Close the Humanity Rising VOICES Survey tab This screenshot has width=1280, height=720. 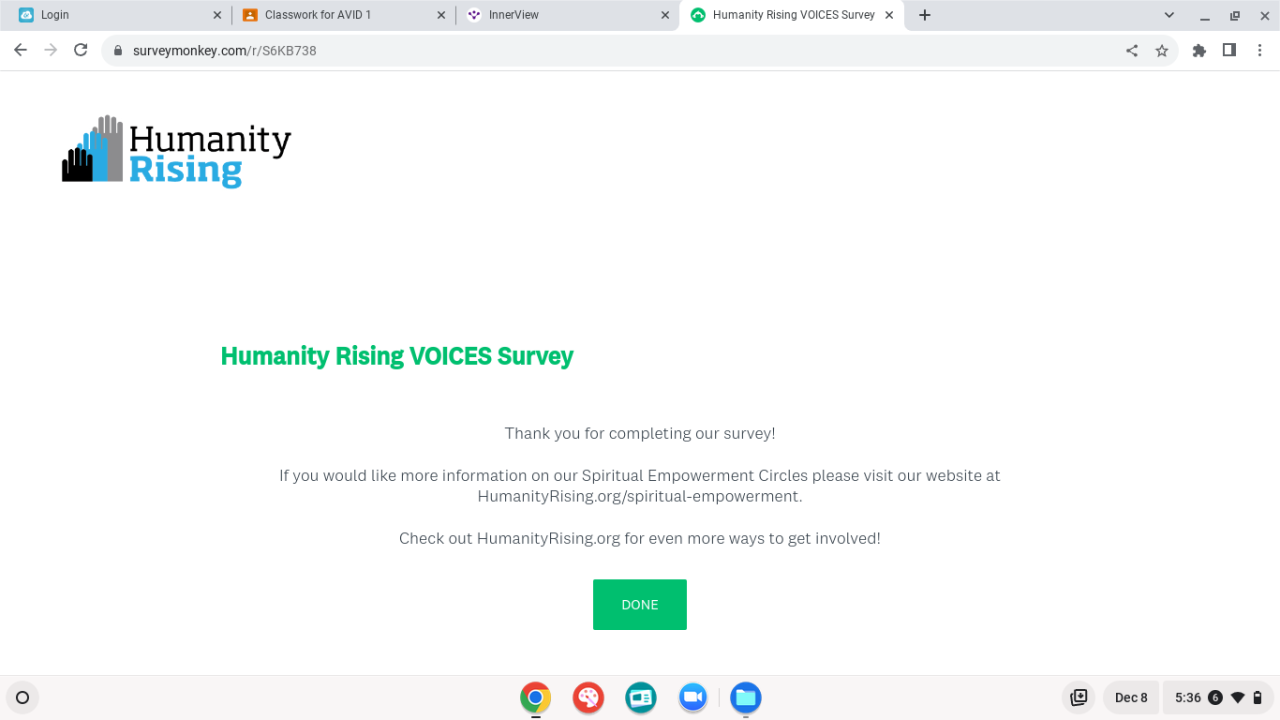[x=889, y=15]
